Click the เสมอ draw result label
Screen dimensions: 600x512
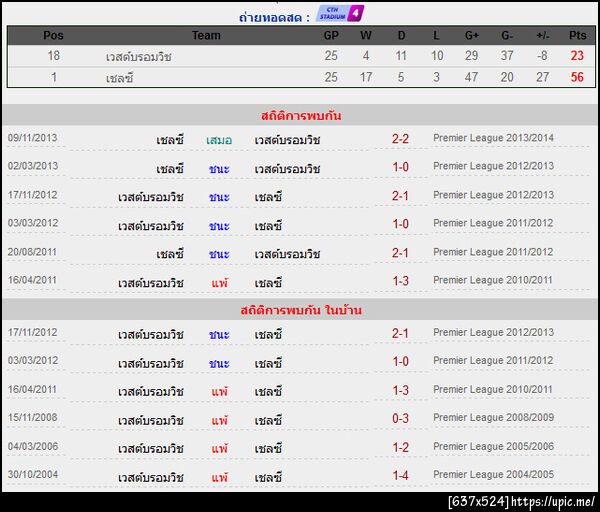click(219, 140)
